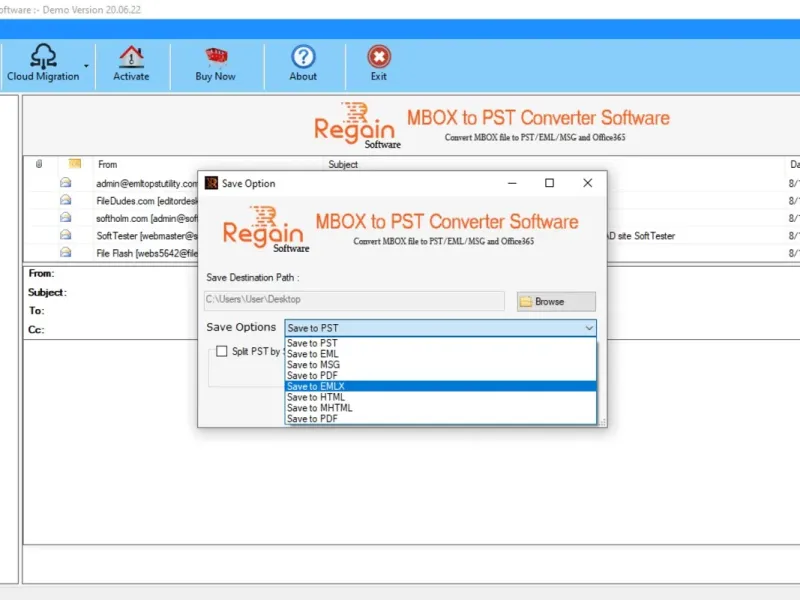The height and width of the screenshot is (600, 800).
Task: Maximize the Save Option dialog
Action: (x=549, y=183)
